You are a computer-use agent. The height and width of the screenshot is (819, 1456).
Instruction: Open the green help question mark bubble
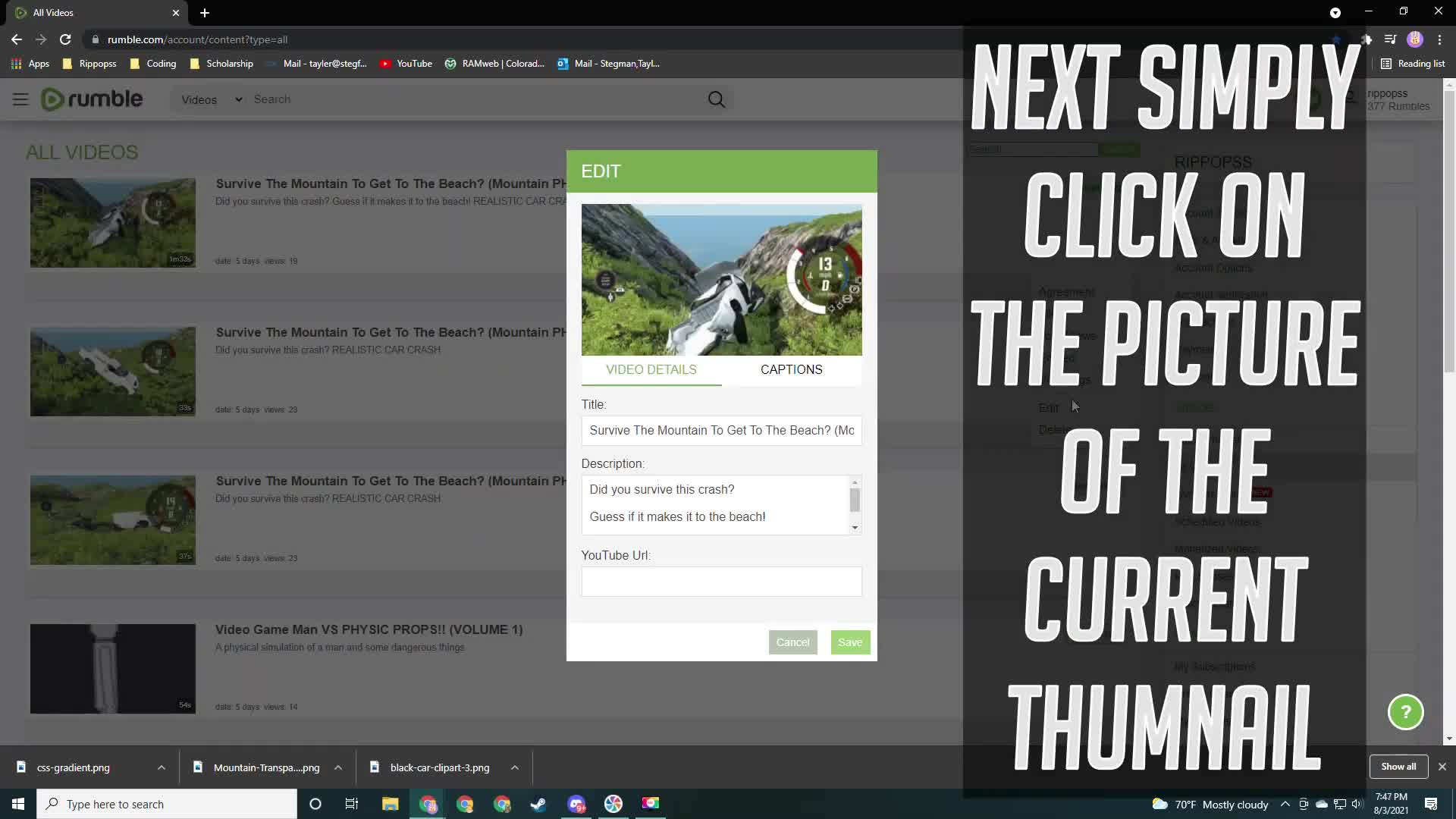(x=1405, y=711)
